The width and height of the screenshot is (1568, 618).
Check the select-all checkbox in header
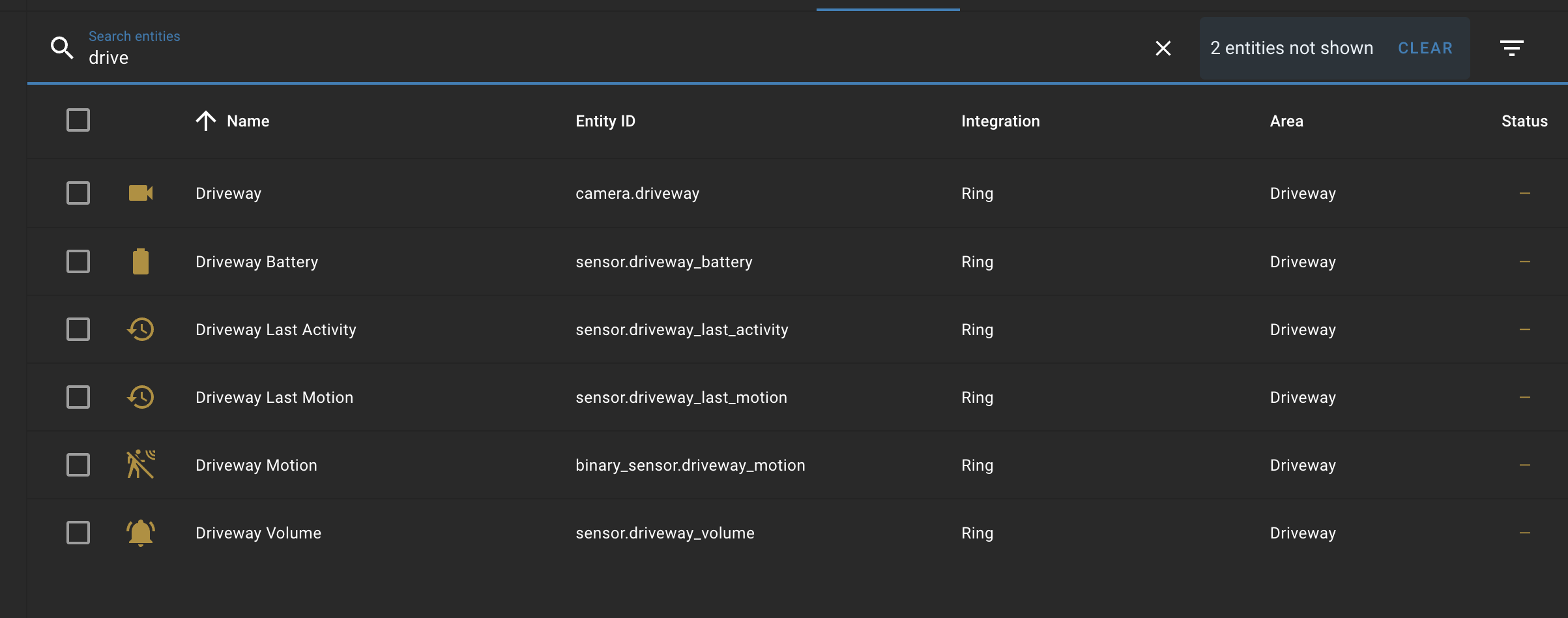click(x=78, y=120)
